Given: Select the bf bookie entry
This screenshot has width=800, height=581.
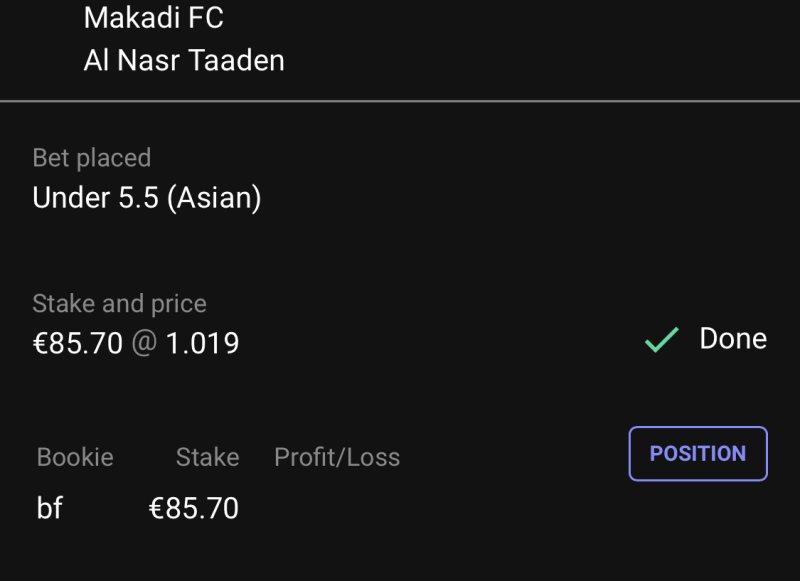Looking at the screenshot, I should coord(50,509).
